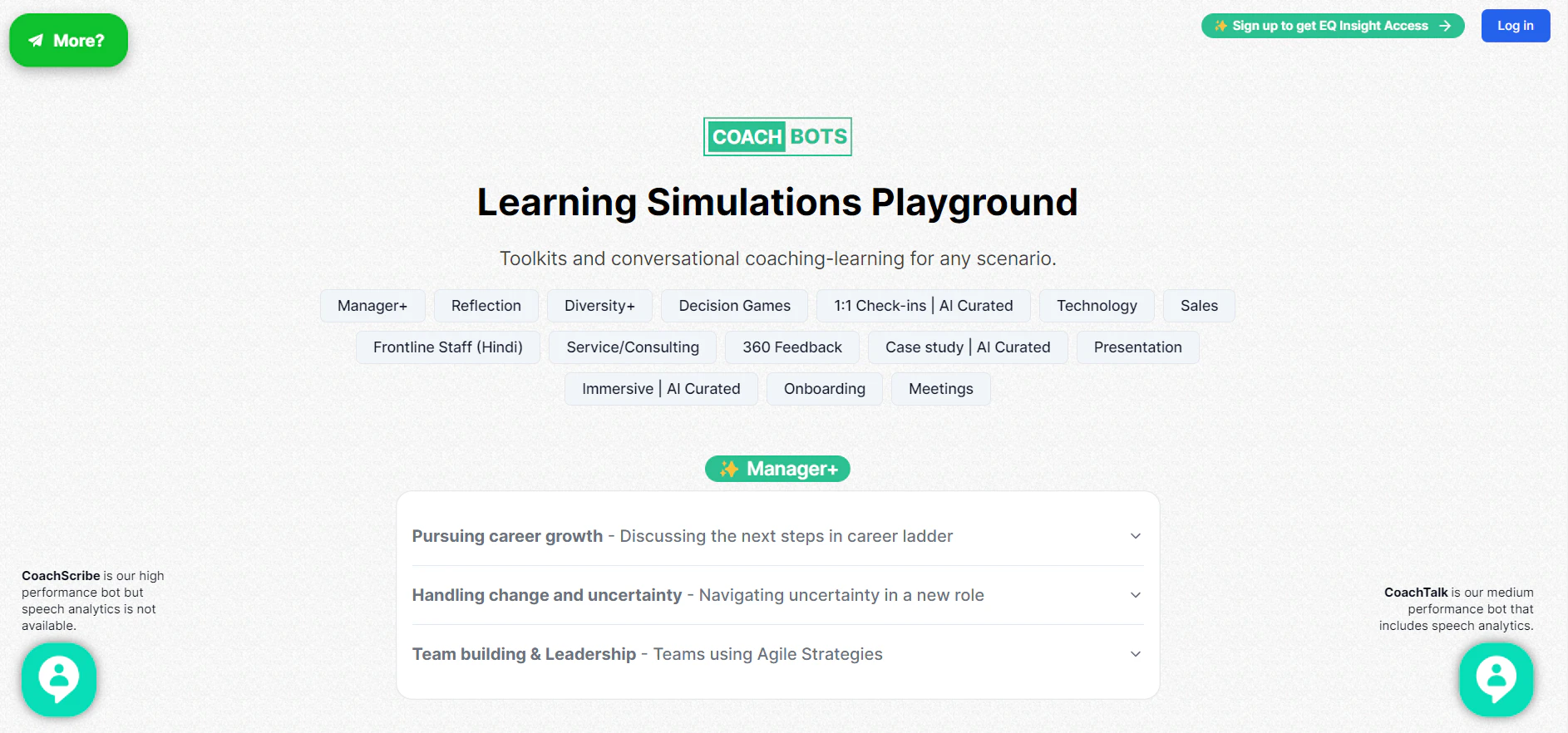Open Frontline Staff (Hindi) category

click(448, 347)
